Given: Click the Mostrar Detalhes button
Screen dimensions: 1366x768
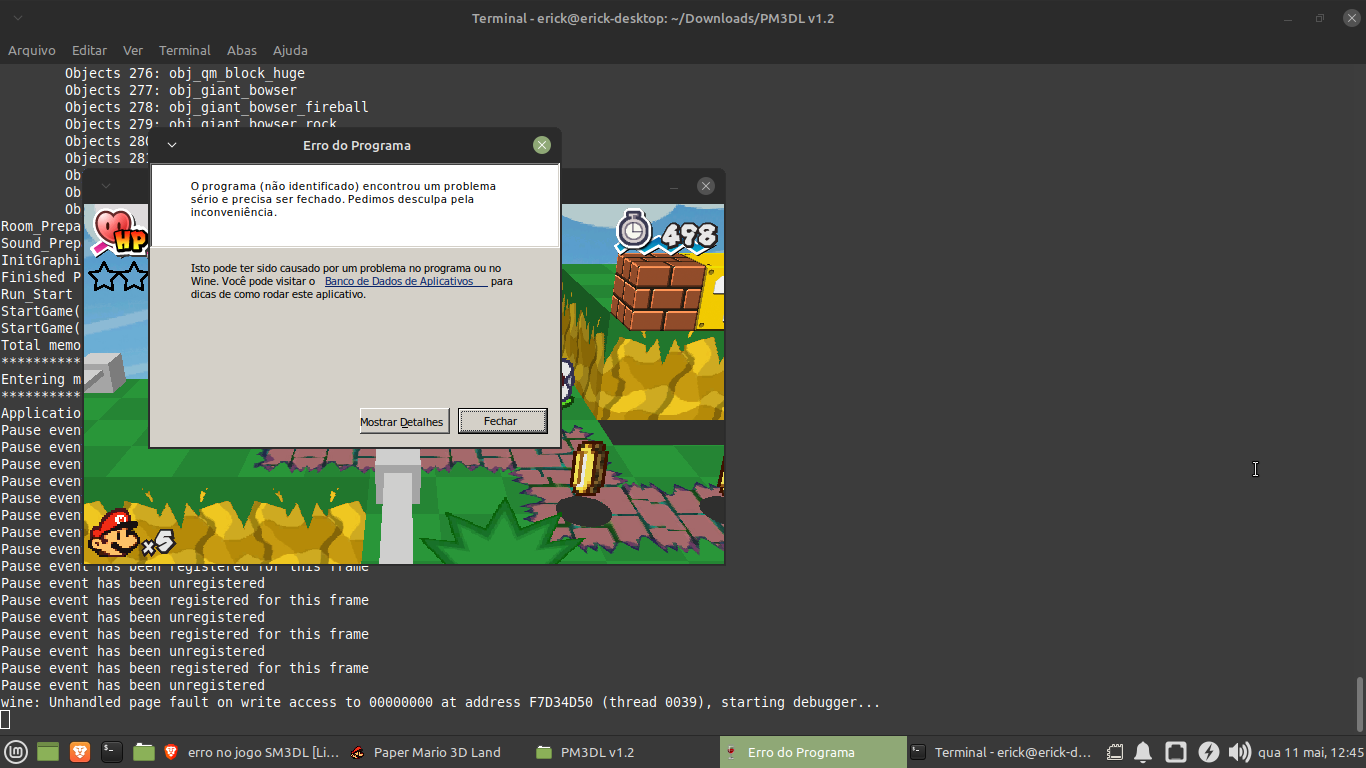Looking at the screenshot, I should click(404, 421).
